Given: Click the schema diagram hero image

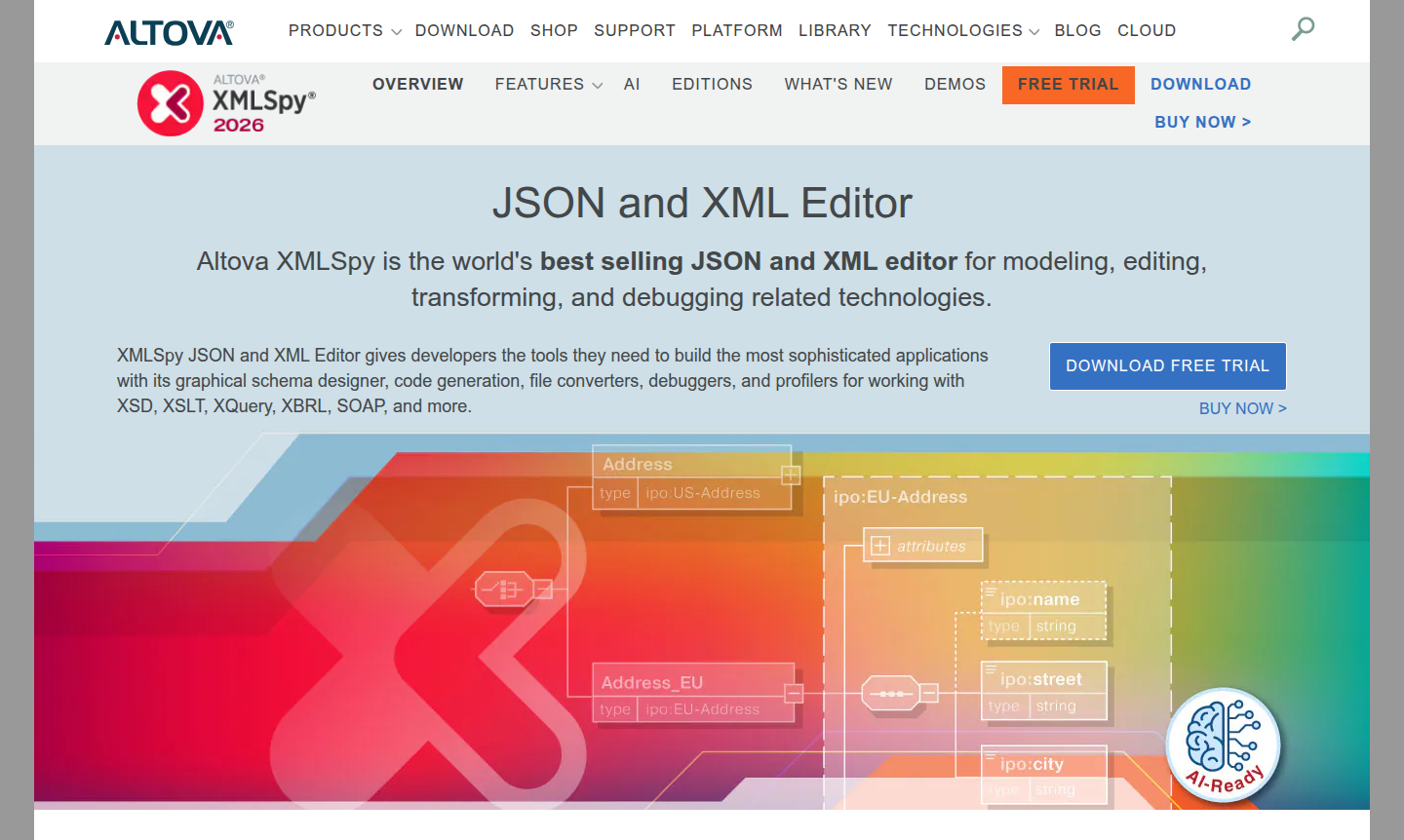Looking at the screenshot, I should click(682, 624).
